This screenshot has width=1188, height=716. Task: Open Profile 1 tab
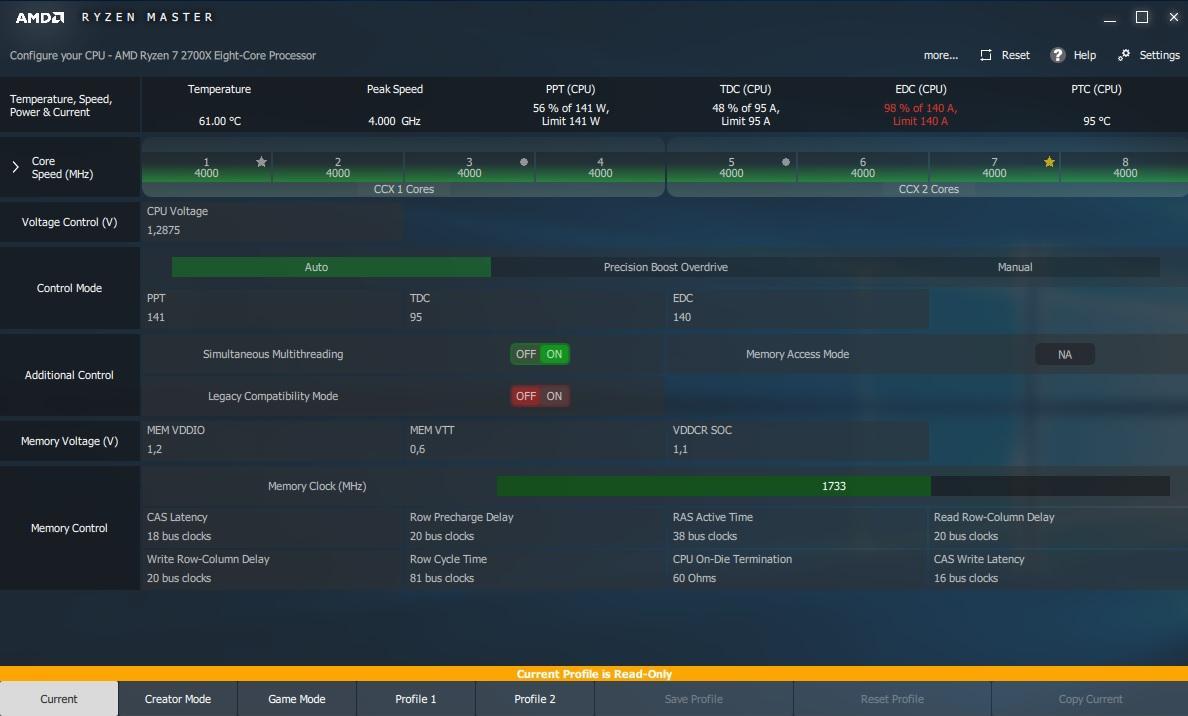416,699
